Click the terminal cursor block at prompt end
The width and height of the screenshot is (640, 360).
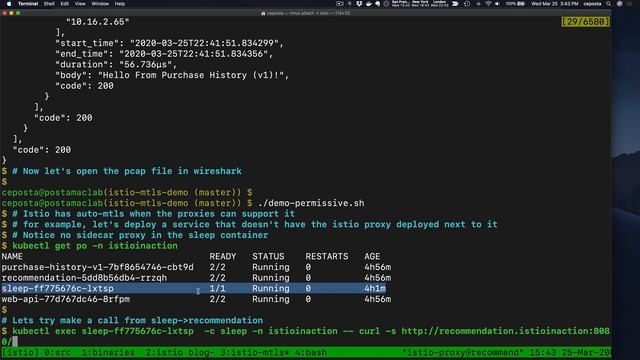pos(15,342)
